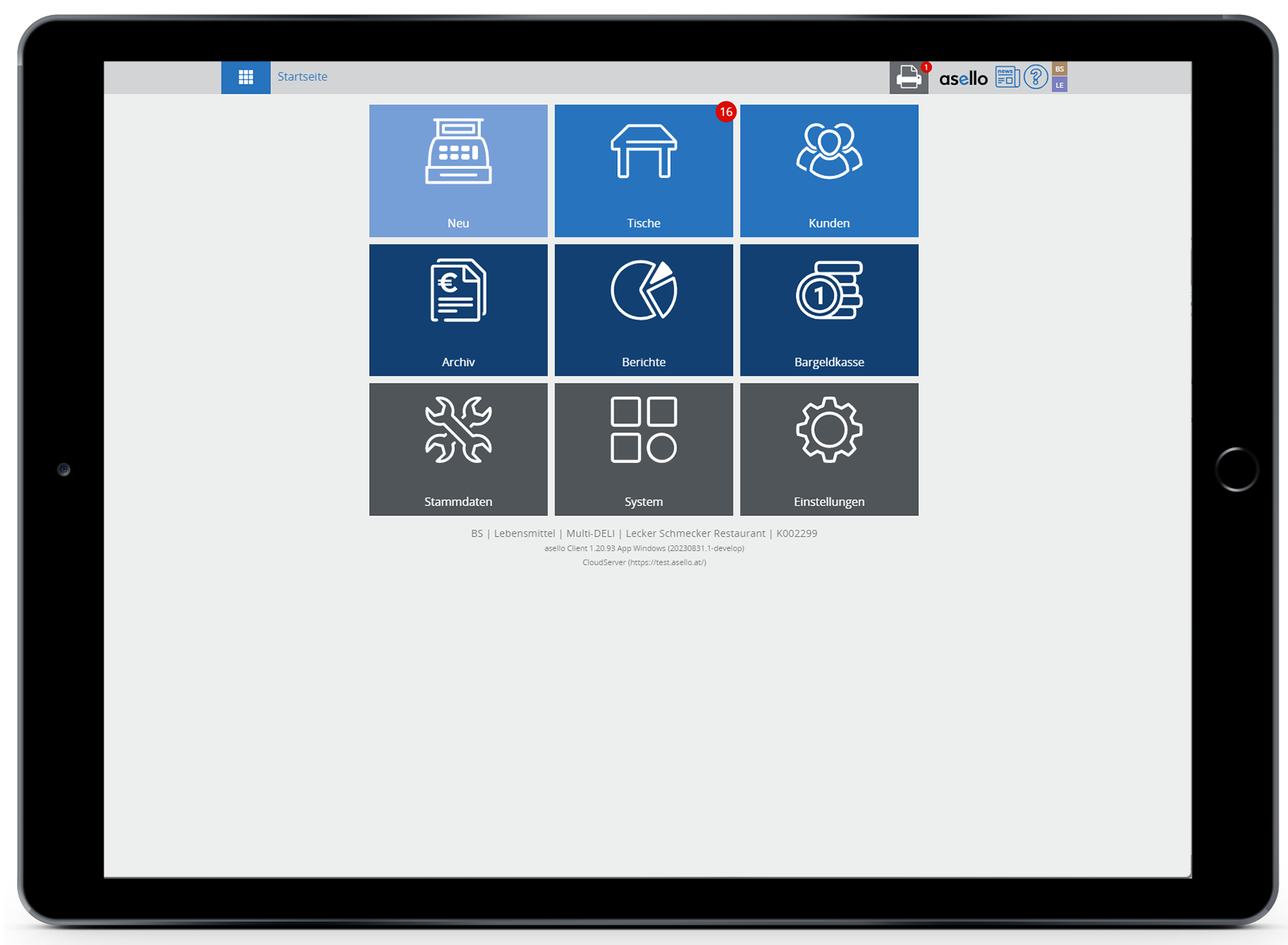Start a new sale with Neu tile
This screenshot has height=945, width=1288.
pyautogui.click(x=458, y=170)
